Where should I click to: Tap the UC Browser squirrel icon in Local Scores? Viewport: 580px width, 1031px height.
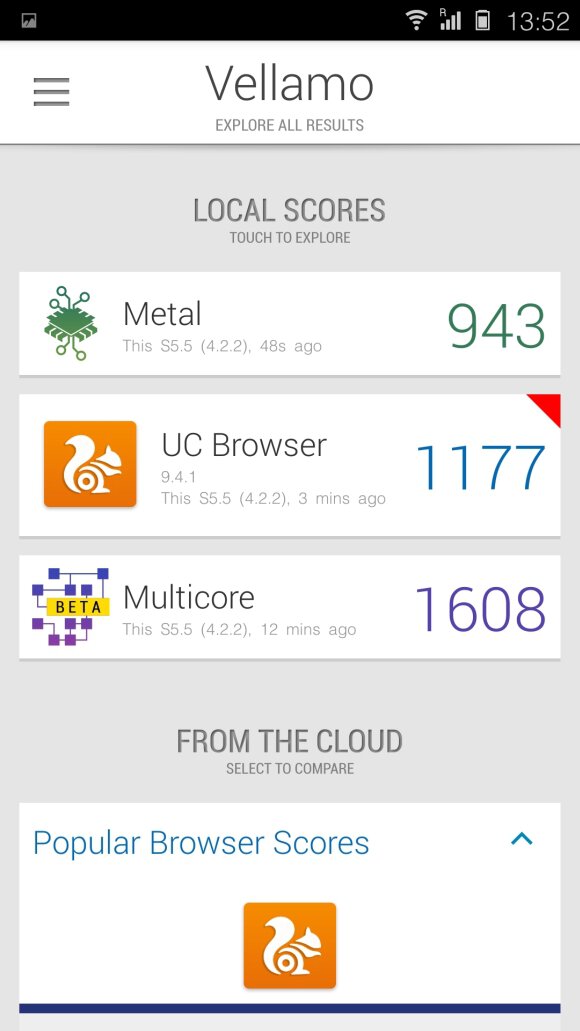point(90,464)
